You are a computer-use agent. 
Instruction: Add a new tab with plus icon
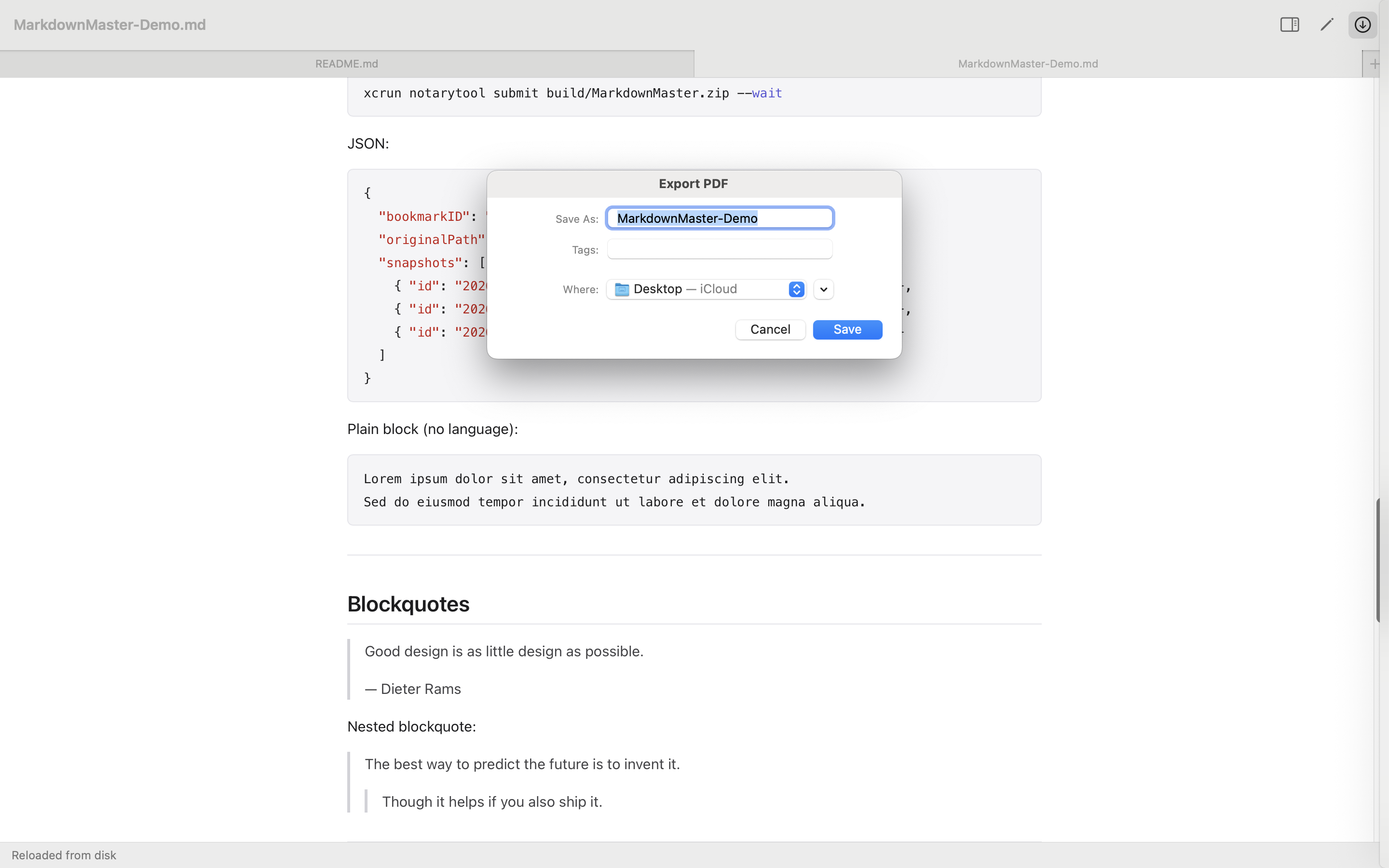[x=1375, y=64]
